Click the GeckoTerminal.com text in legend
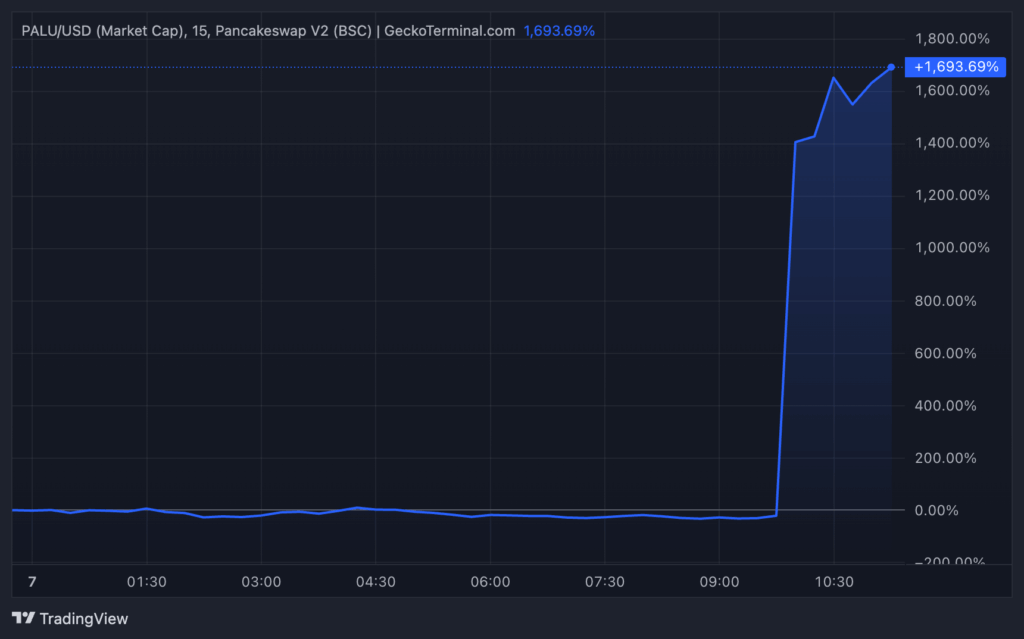This screenshot has height=639, width=1024. (449, 31)
